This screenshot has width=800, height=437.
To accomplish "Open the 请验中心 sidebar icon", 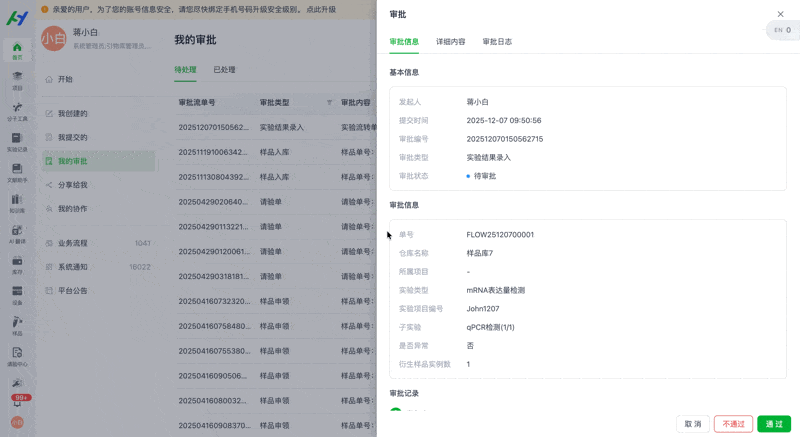I will pos(17,356).
